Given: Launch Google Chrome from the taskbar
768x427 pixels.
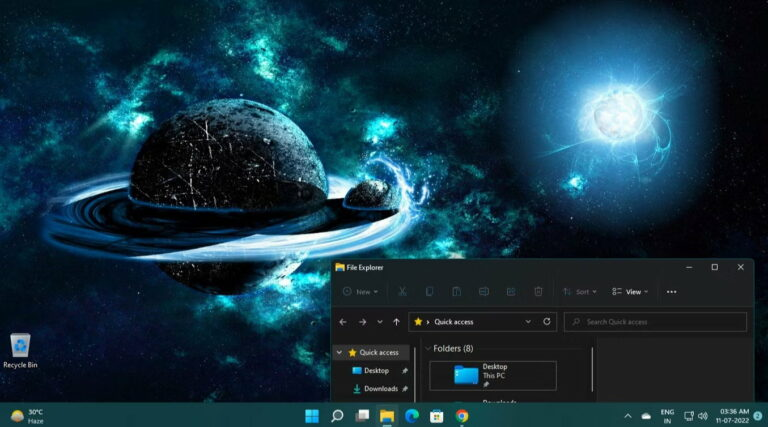Looking at the screenshot, I should coord(461,416).
